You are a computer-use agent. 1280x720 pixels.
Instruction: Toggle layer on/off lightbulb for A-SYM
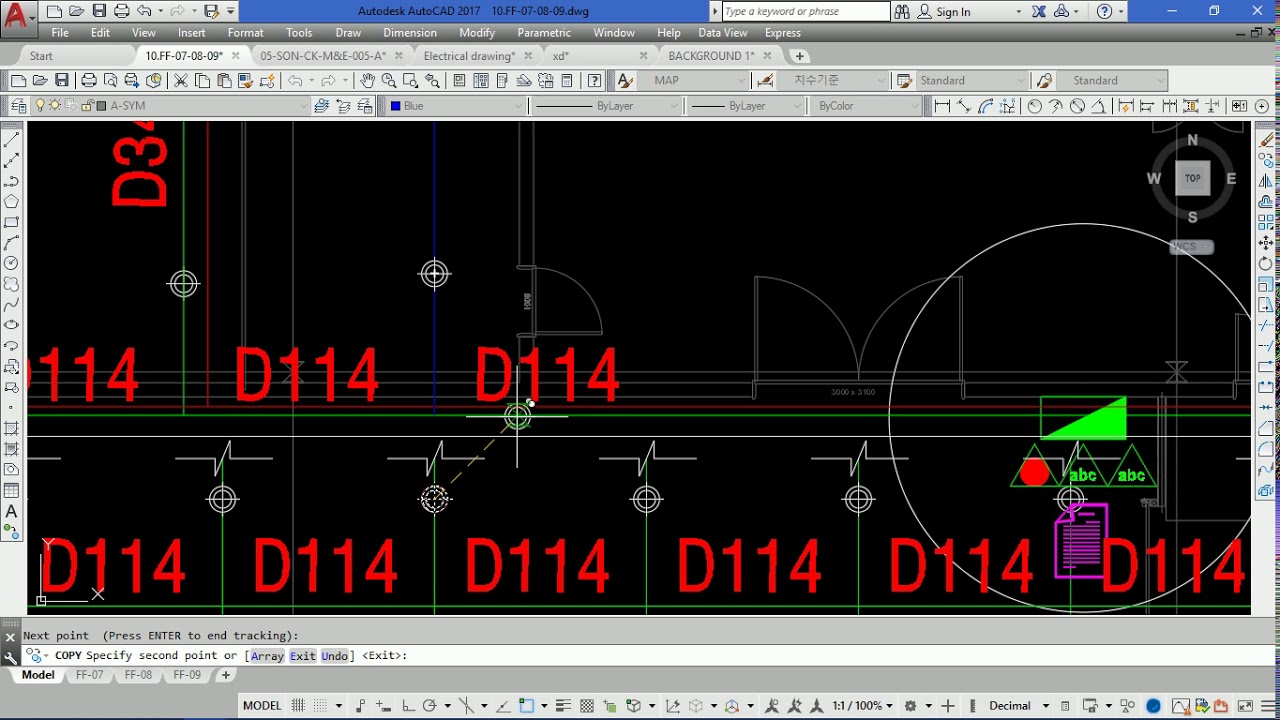point(40,105)
